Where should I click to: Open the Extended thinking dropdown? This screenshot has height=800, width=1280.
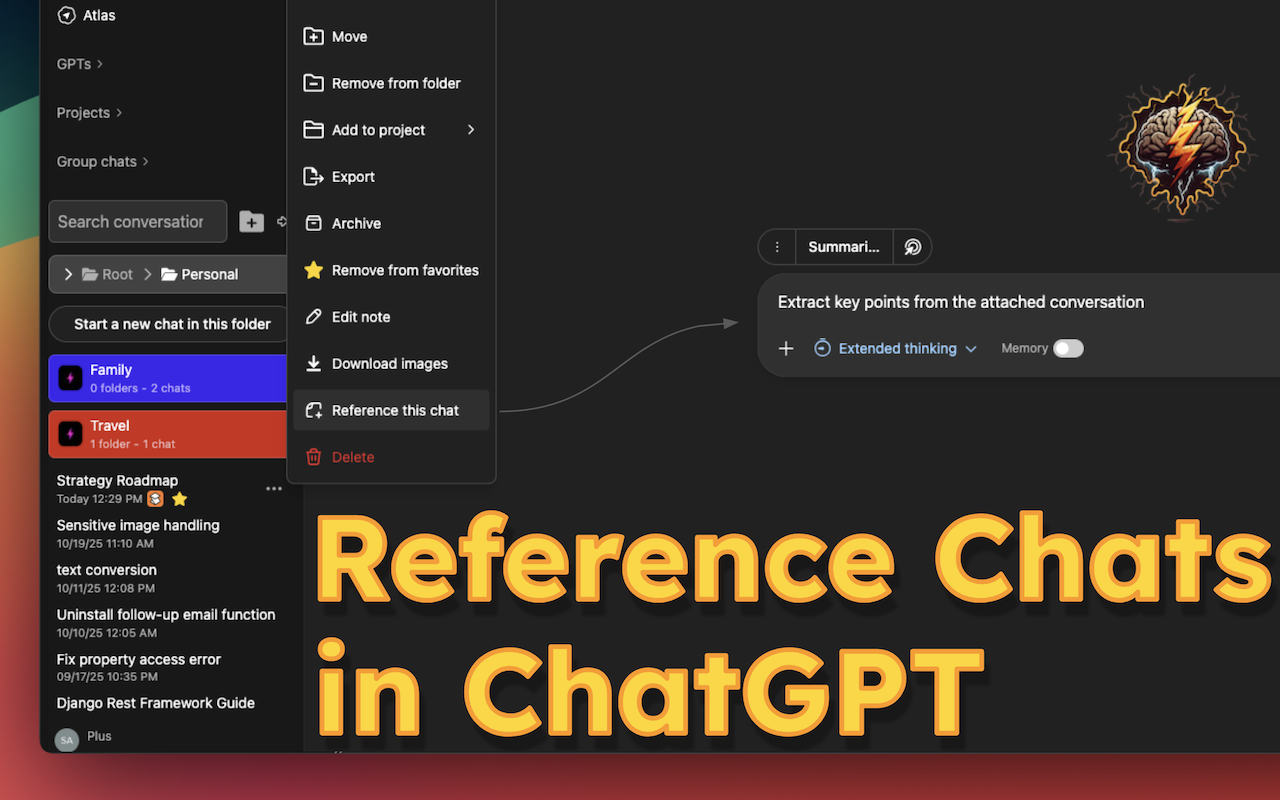click(895, 348)
